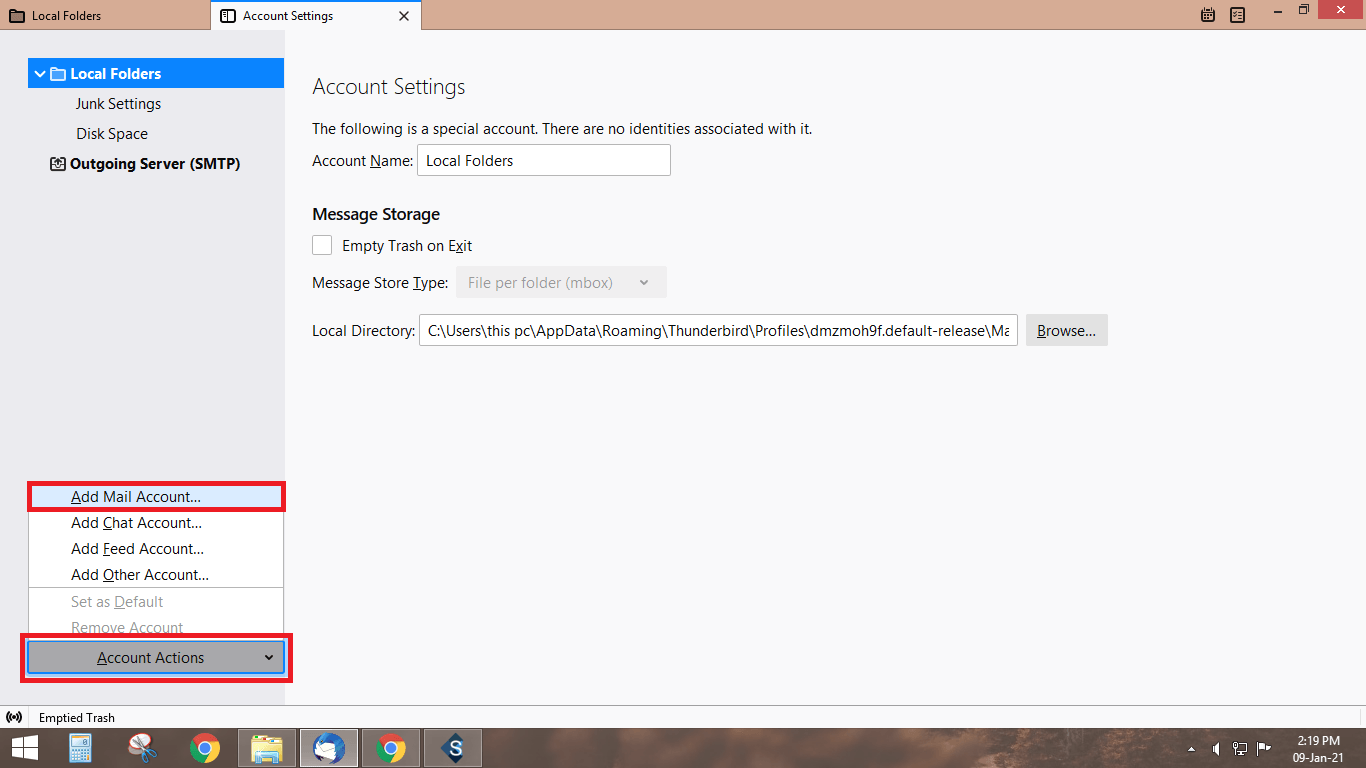
Task: Select Outgoing Server (SMTP) entry
Action: click(x=155, y=164)
